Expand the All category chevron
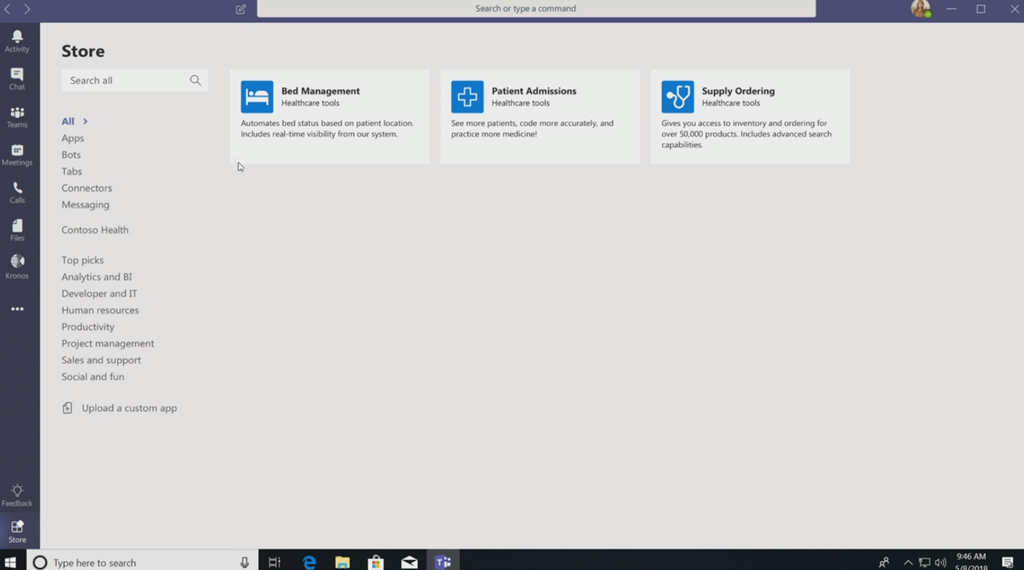 (85, 122)
